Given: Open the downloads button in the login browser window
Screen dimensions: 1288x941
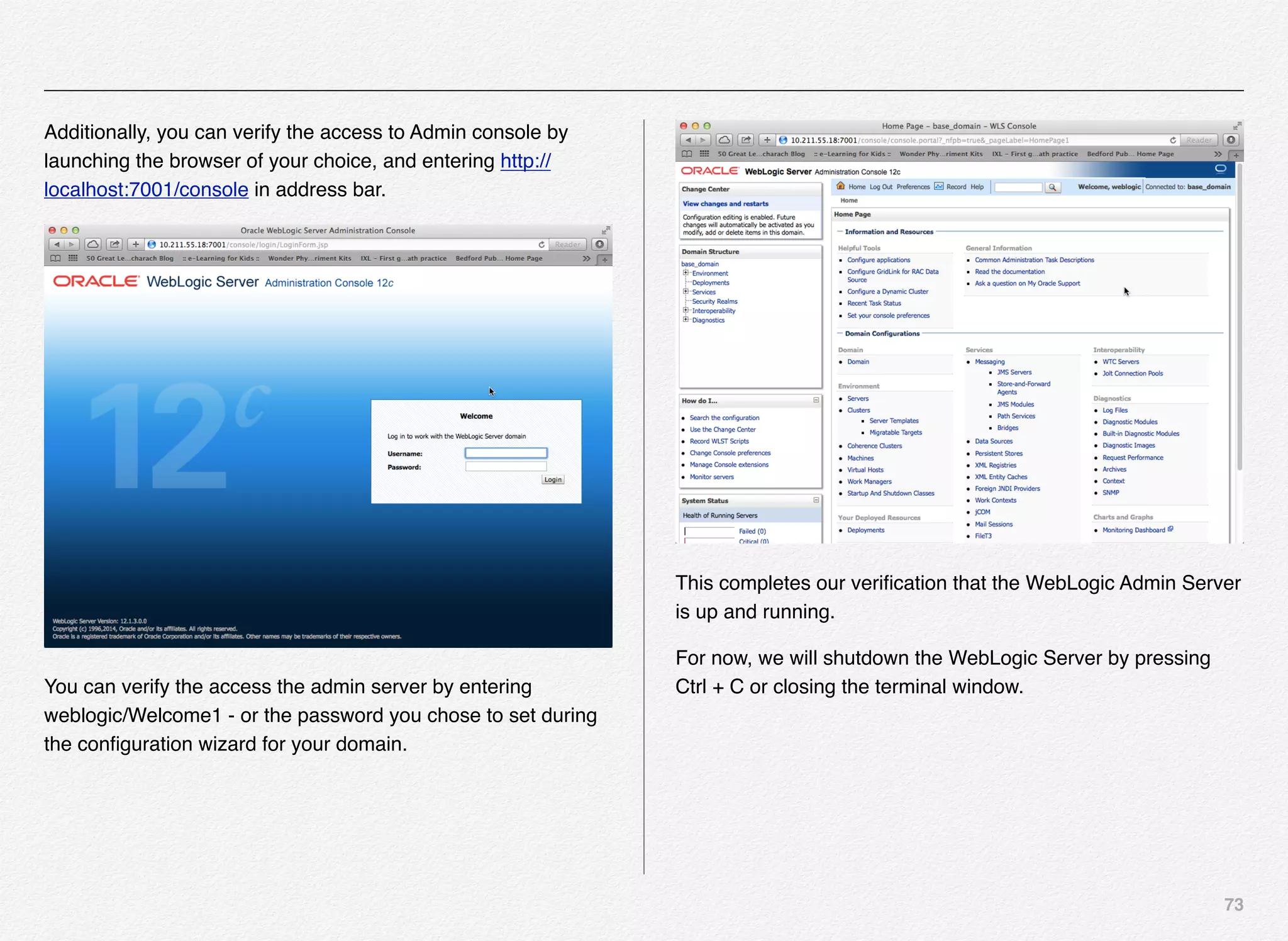Looking at the screenshot, I should (x=600, y=244).
